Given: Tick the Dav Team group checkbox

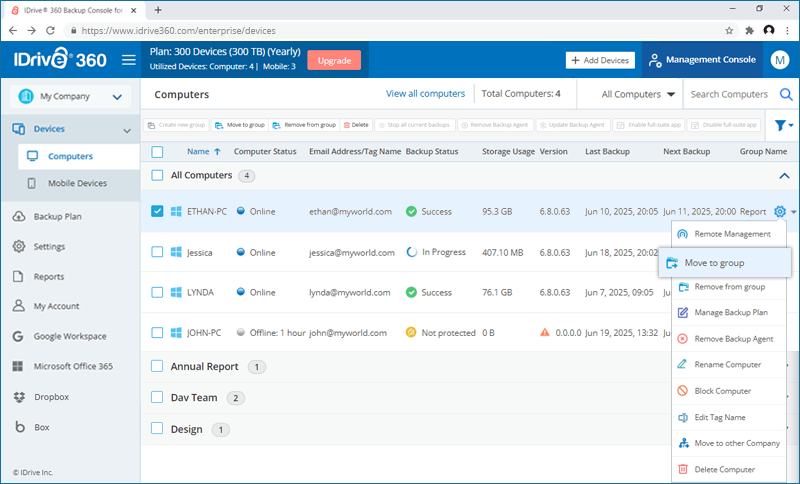Looking at the screenshot, I should (157, 397).
